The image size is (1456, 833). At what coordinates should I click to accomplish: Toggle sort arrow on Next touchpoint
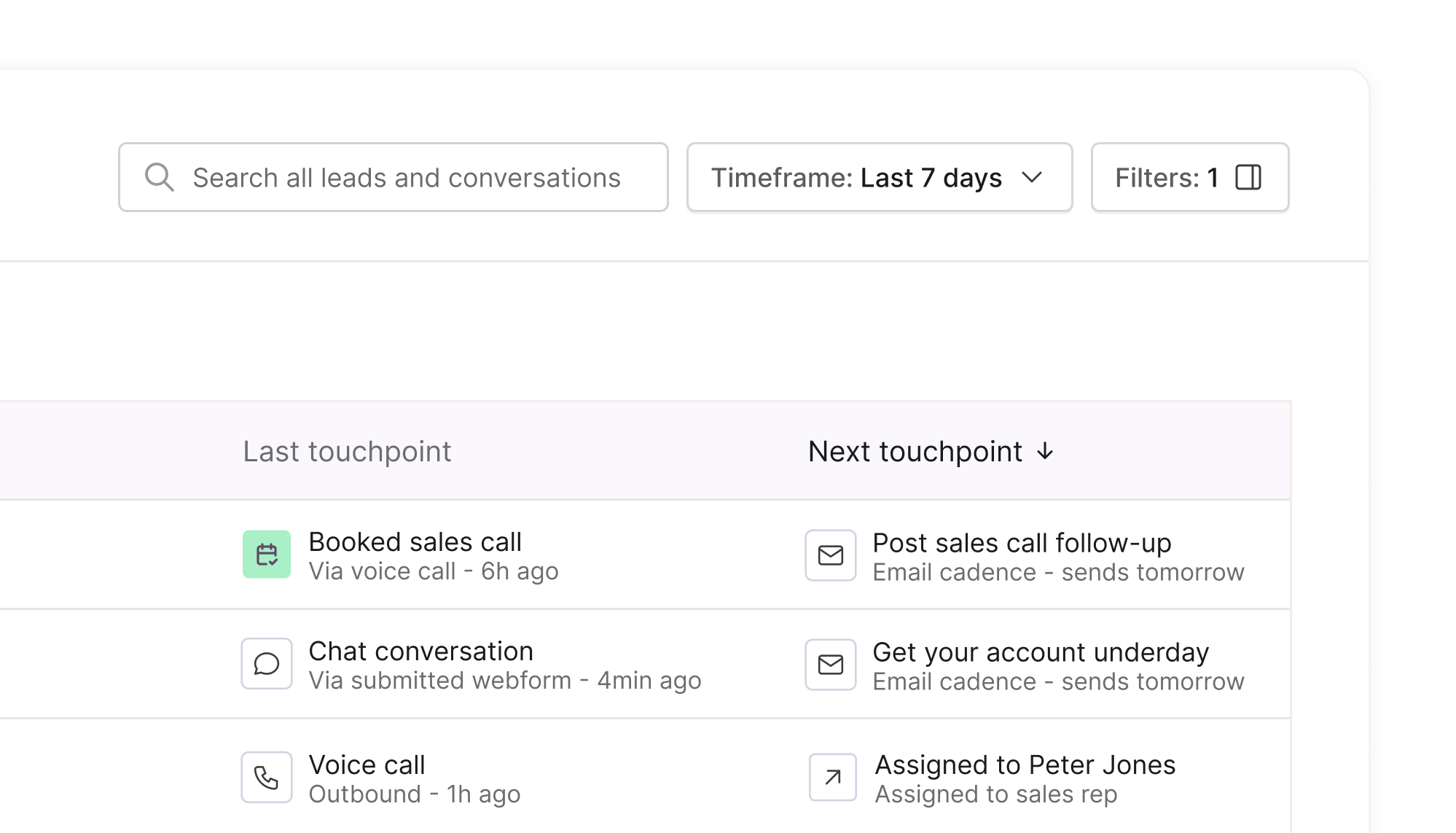[1045, 451]
